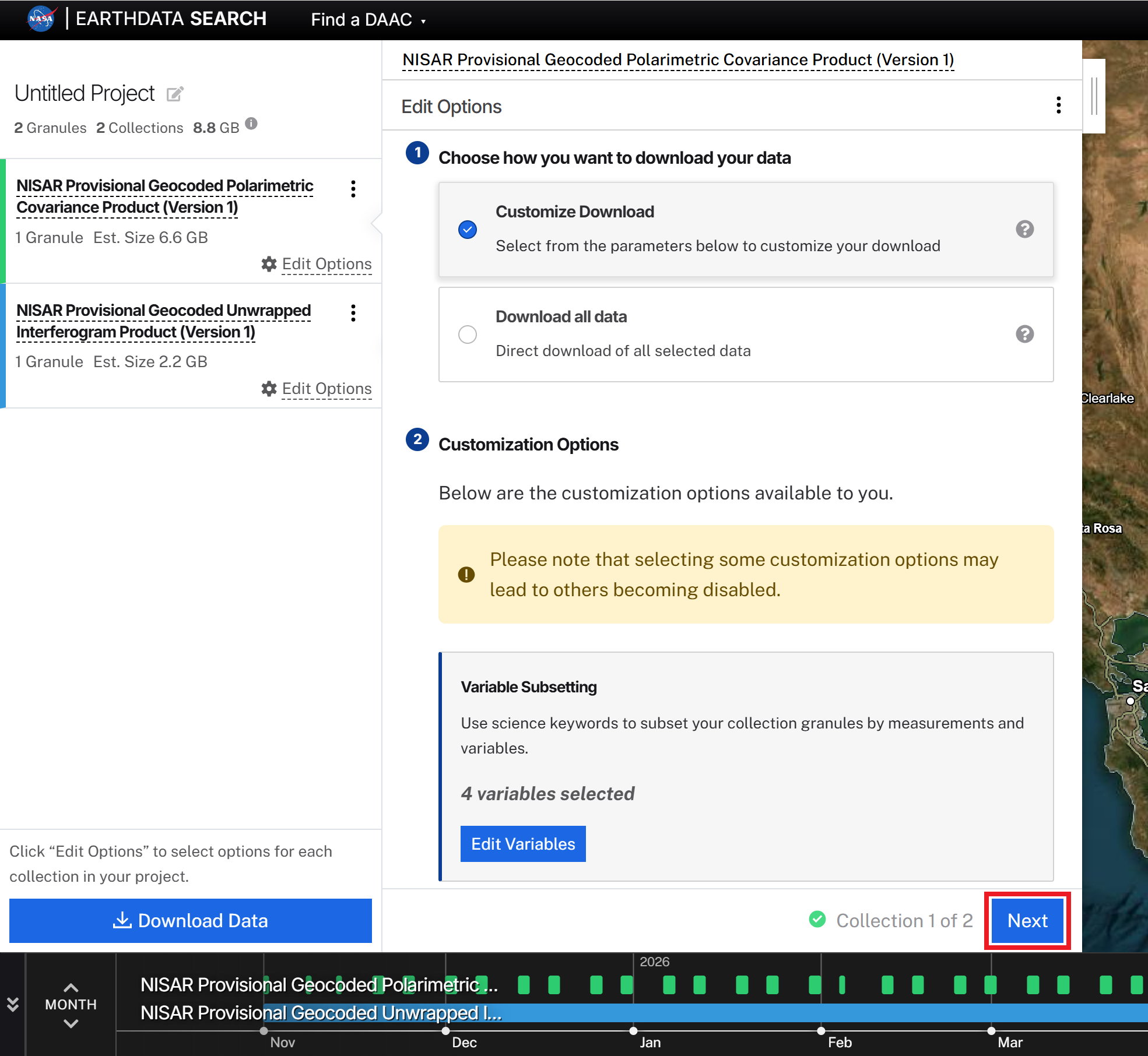1148x1056 pixels.
Task: Open Edit Options for Unwrapped Interferogram Product
Action: coord(317,389)
